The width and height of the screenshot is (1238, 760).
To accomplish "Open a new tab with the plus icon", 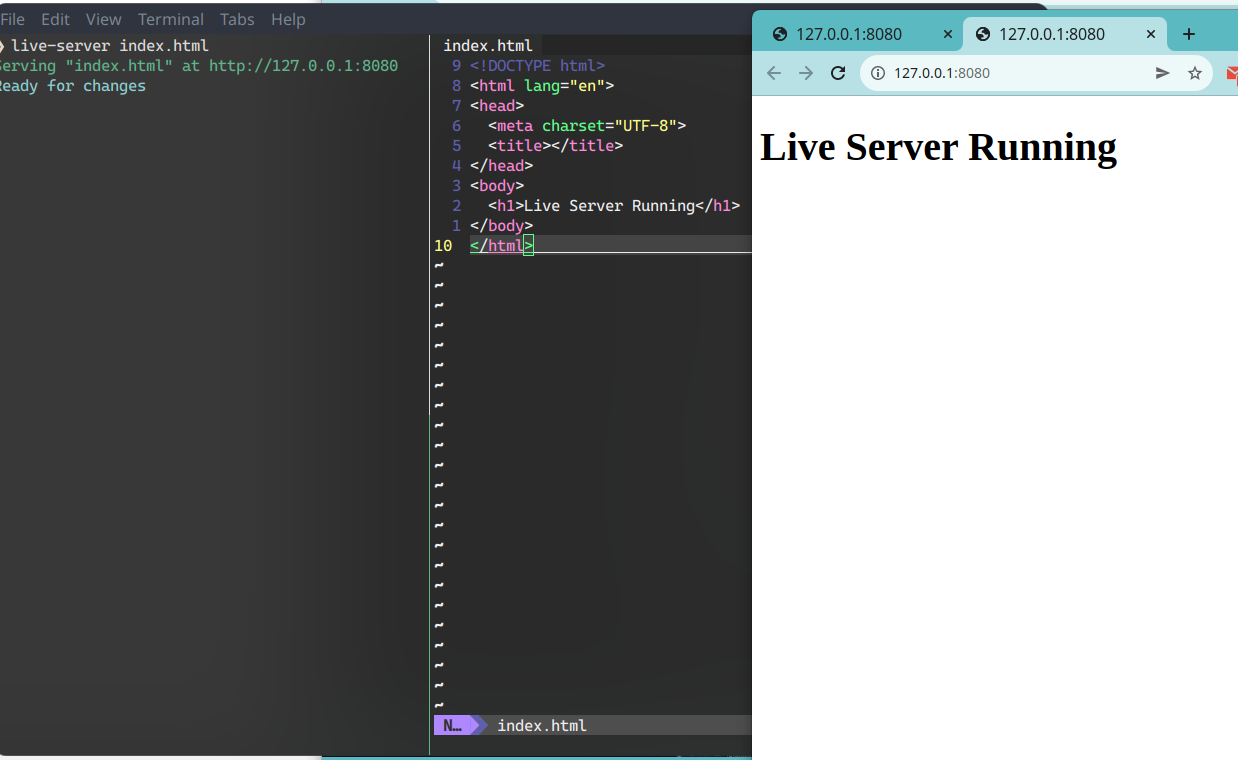I will pos(1188,33).
